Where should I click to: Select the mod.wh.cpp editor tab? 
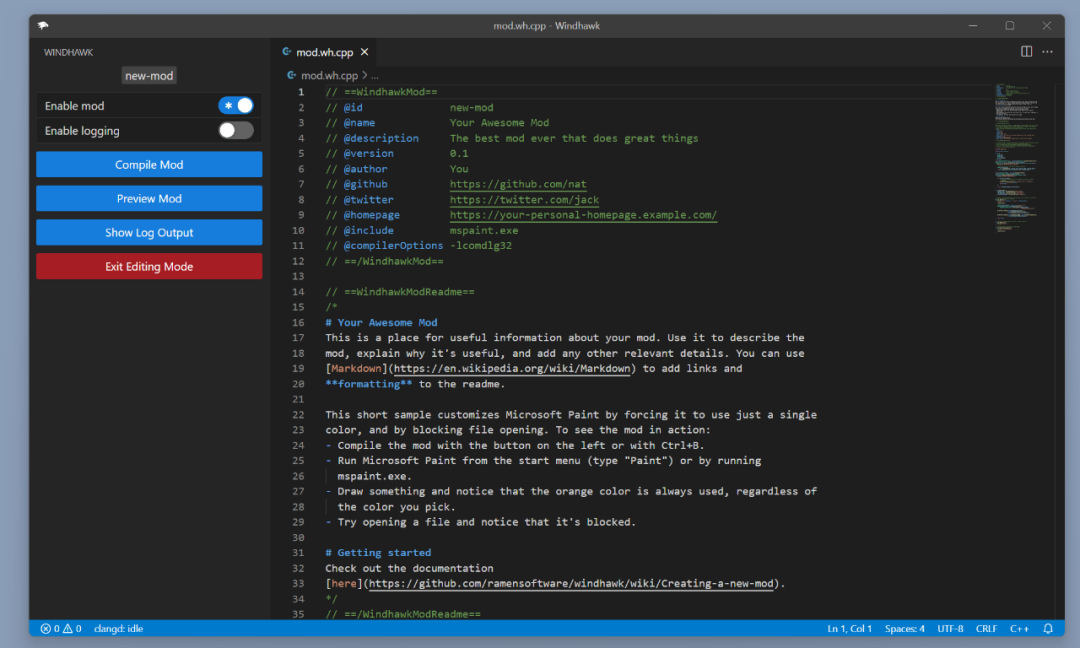click(324, 52)
